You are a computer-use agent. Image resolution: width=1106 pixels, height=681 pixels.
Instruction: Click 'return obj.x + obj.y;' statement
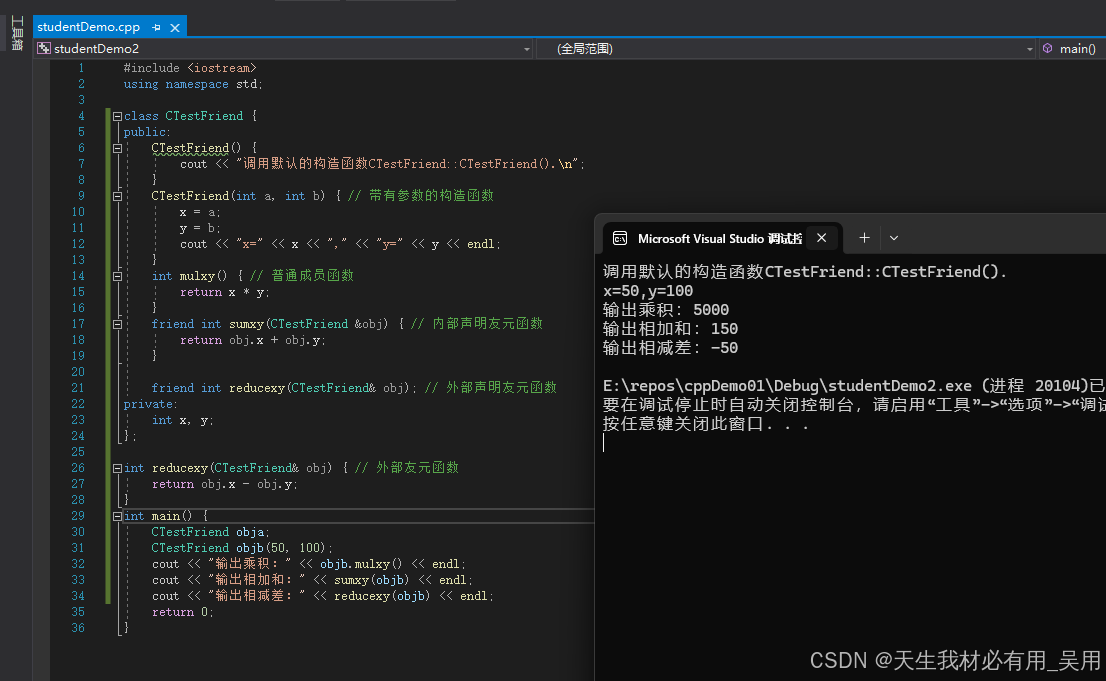pyautogui.click(x=253, y=340)
